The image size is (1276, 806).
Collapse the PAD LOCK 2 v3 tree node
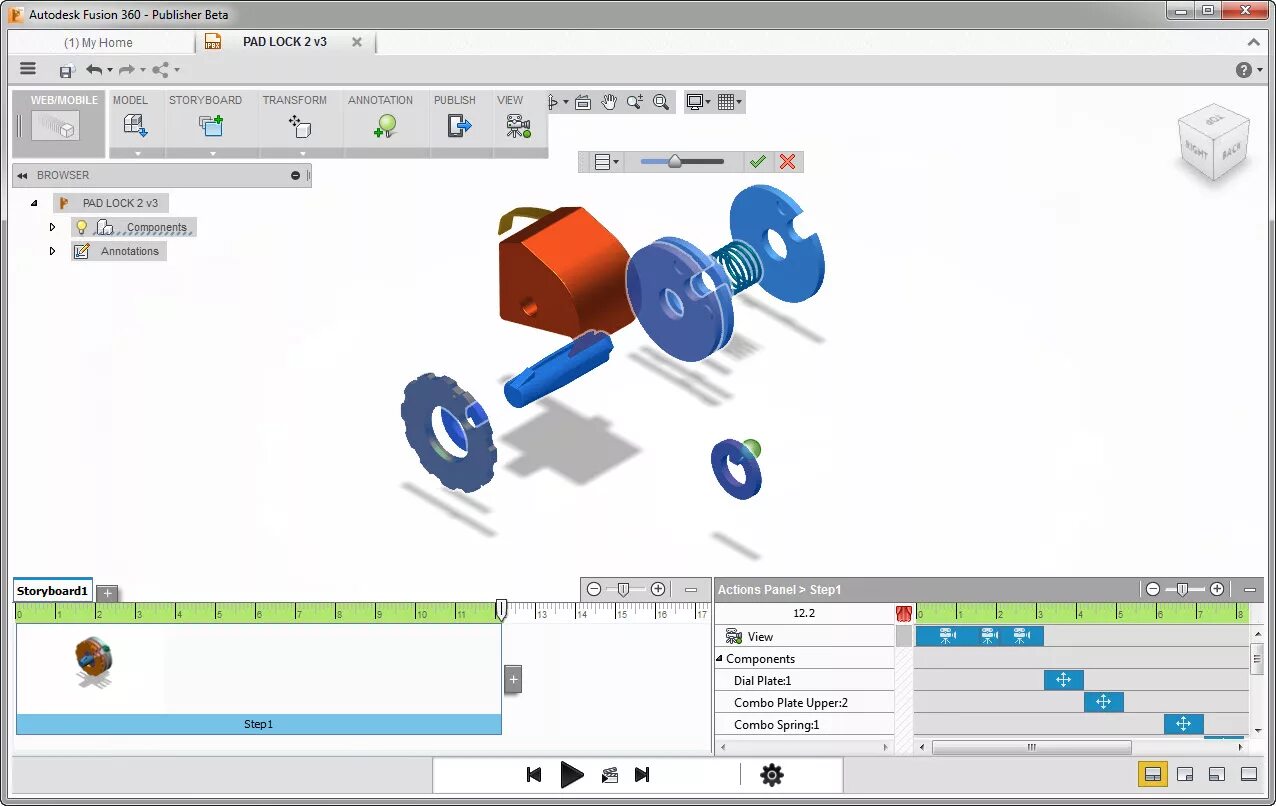coord(34,203)
